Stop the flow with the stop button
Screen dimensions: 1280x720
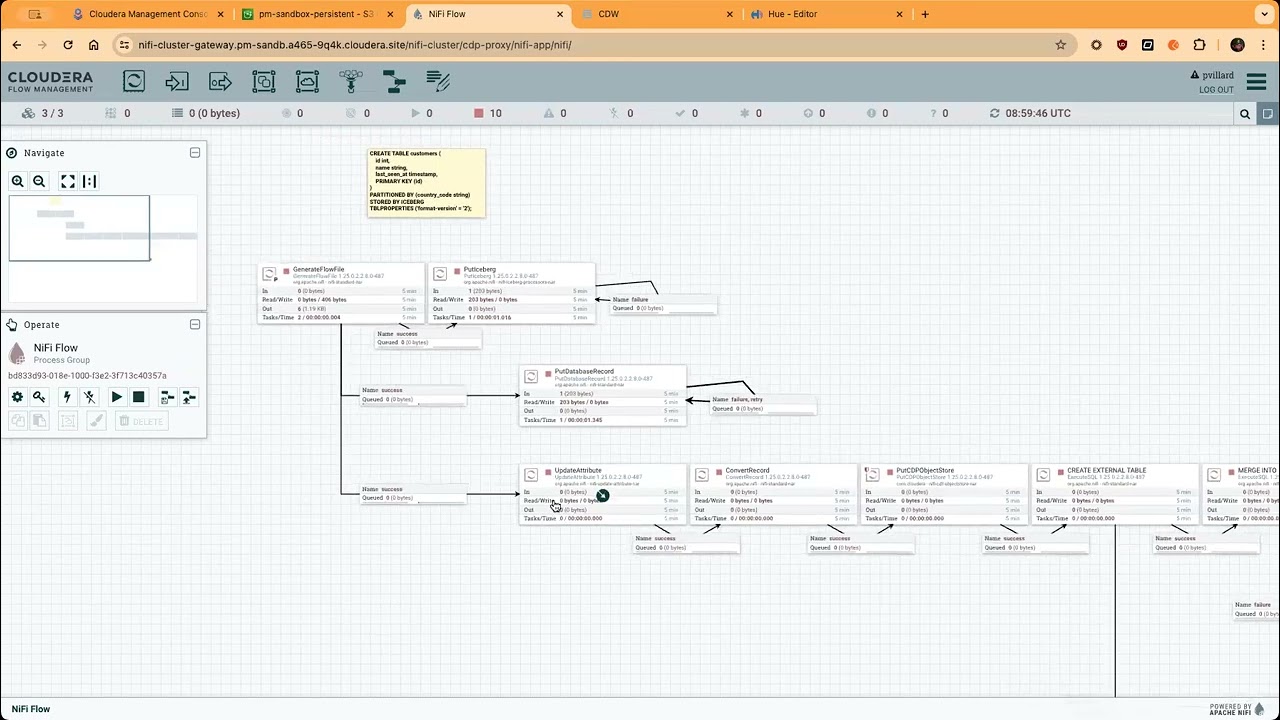139,397
